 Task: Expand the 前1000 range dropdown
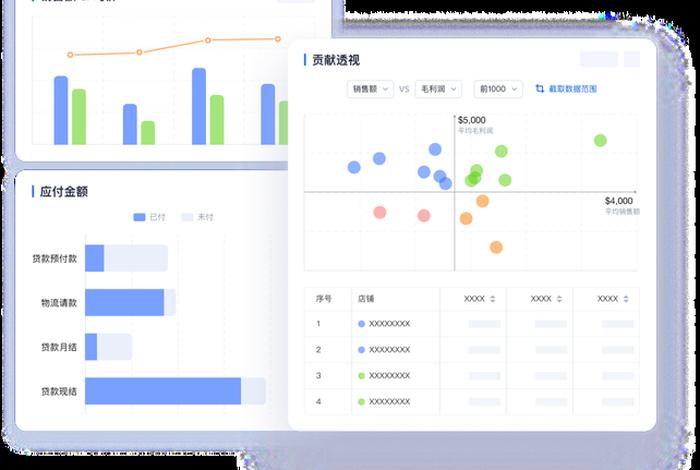[x=498, y=89]
